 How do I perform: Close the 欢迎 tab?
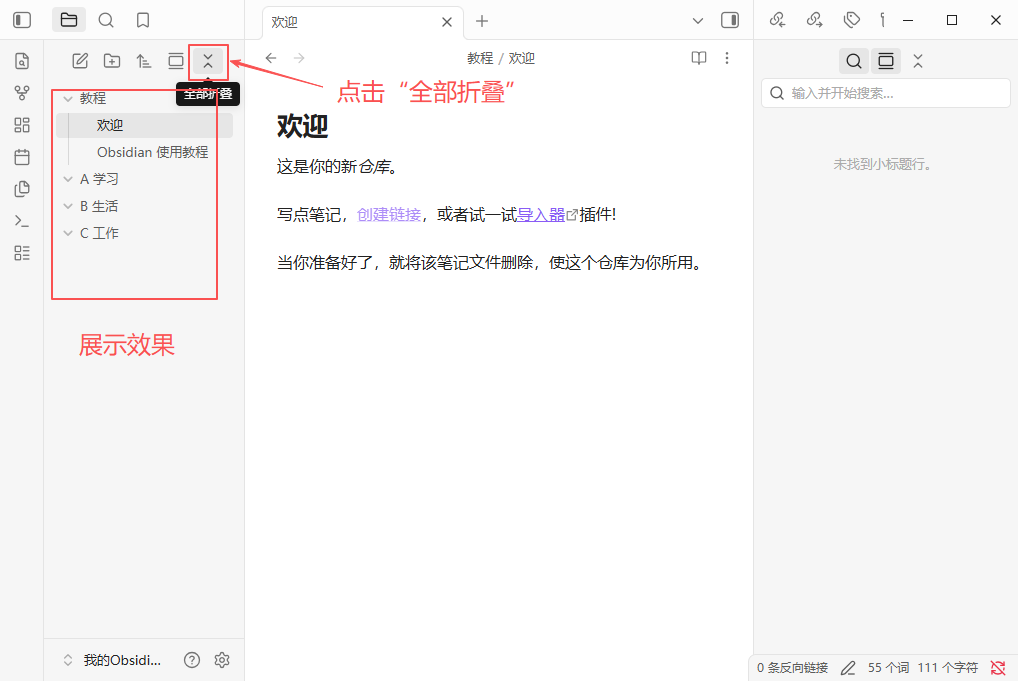447,22
